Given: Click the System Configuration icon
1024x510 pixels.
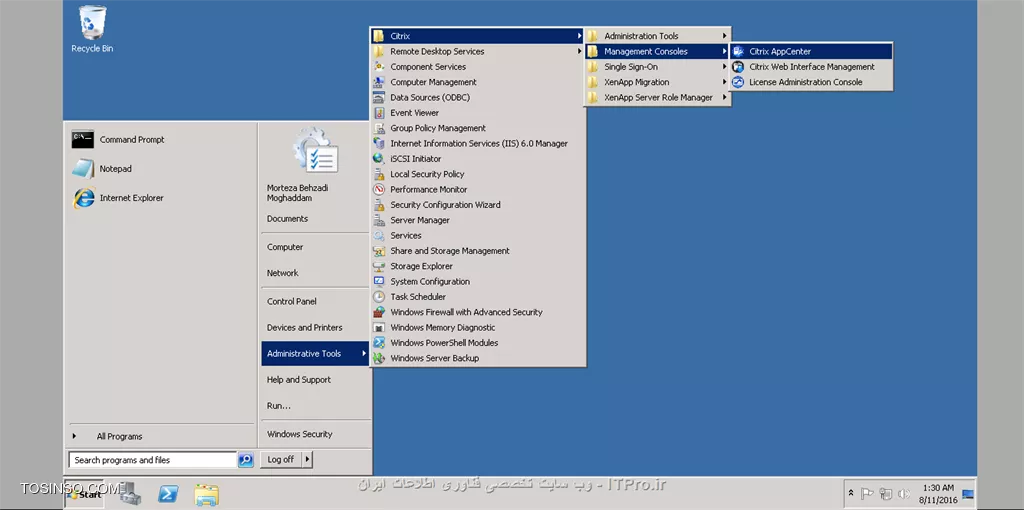Looking at the screenshot, I should (x=379, y=281).
